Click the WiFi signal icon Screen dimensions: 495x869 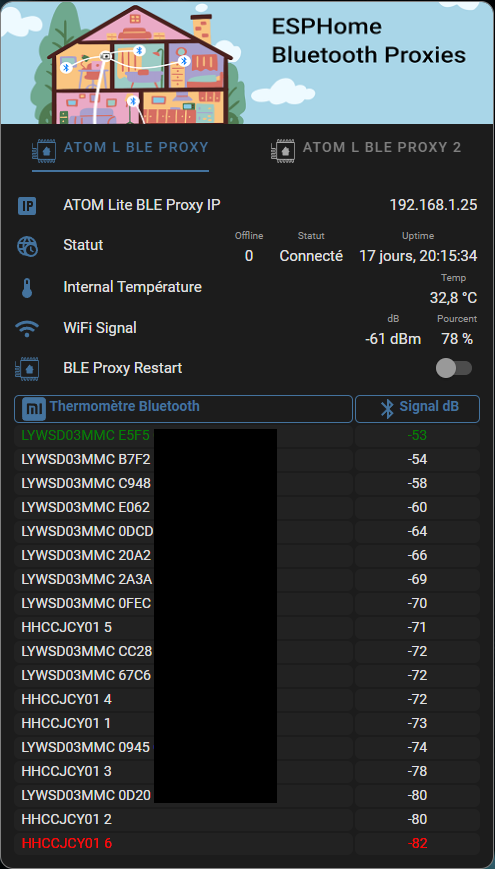tap(27, 329)
